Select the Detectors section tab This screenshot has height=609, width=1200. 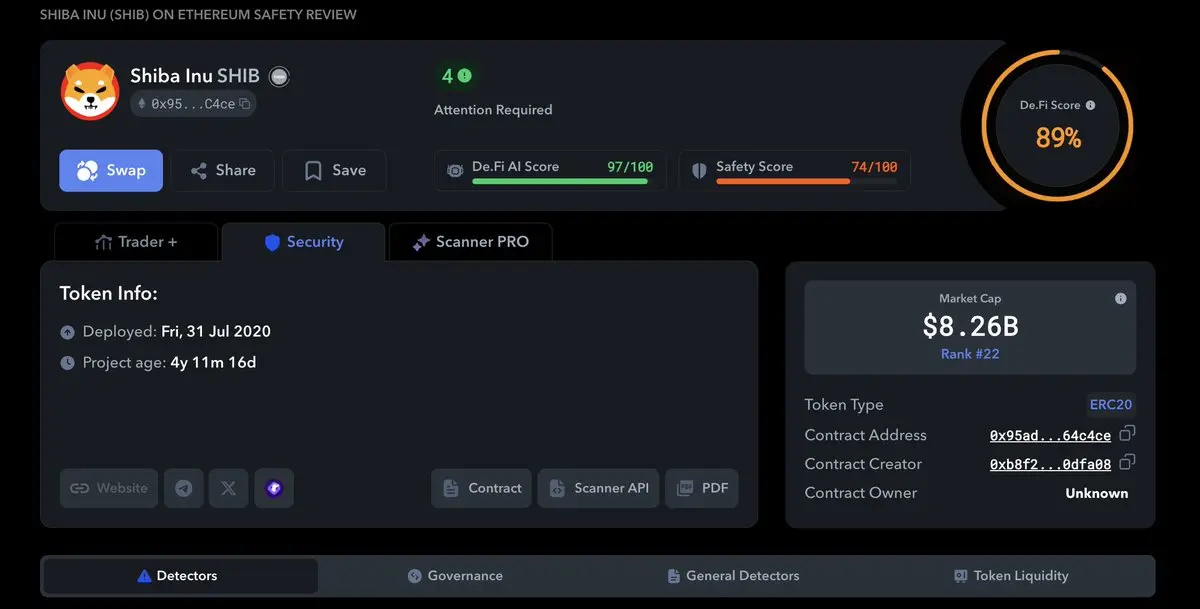pos(180,576)
